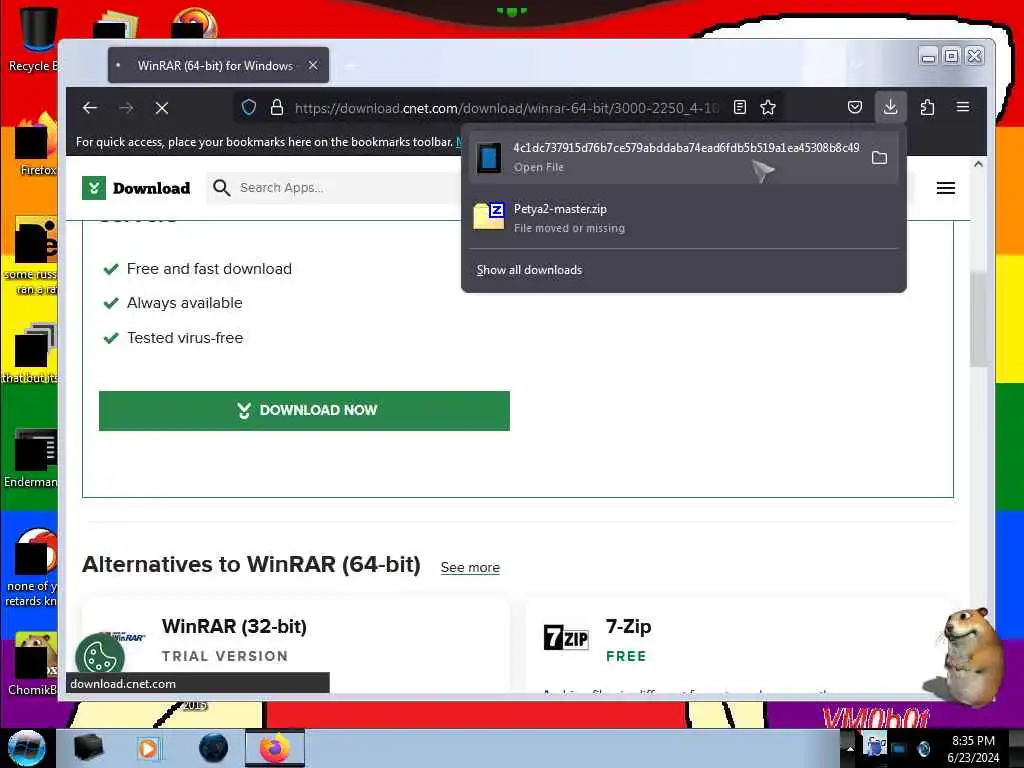Click the dark box taskbar icon
The width and height of the screenshot is (1024, 768).
coord(88,748)
